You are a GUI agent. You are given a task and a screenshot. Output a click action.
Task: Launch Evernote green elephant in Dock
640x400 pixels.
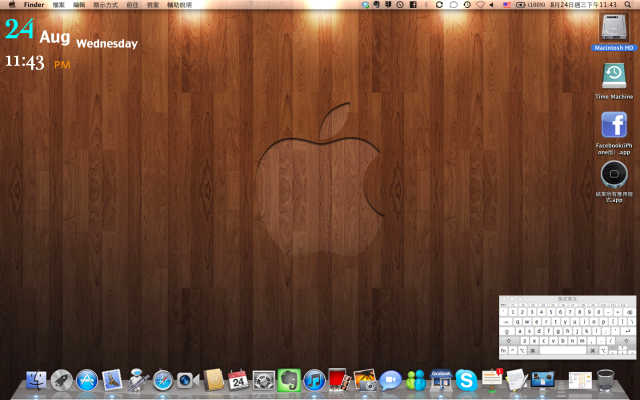click(289, 380)
